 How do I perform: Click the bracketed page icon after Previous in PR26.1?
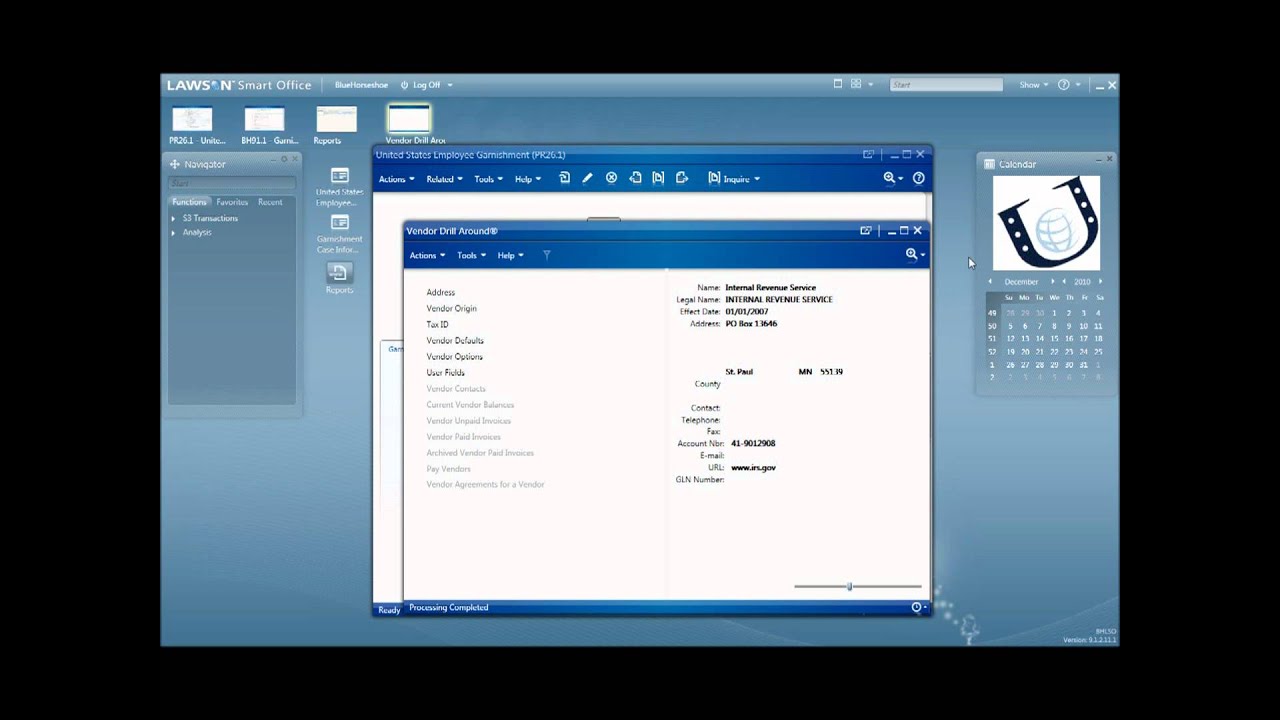[658, 178]
